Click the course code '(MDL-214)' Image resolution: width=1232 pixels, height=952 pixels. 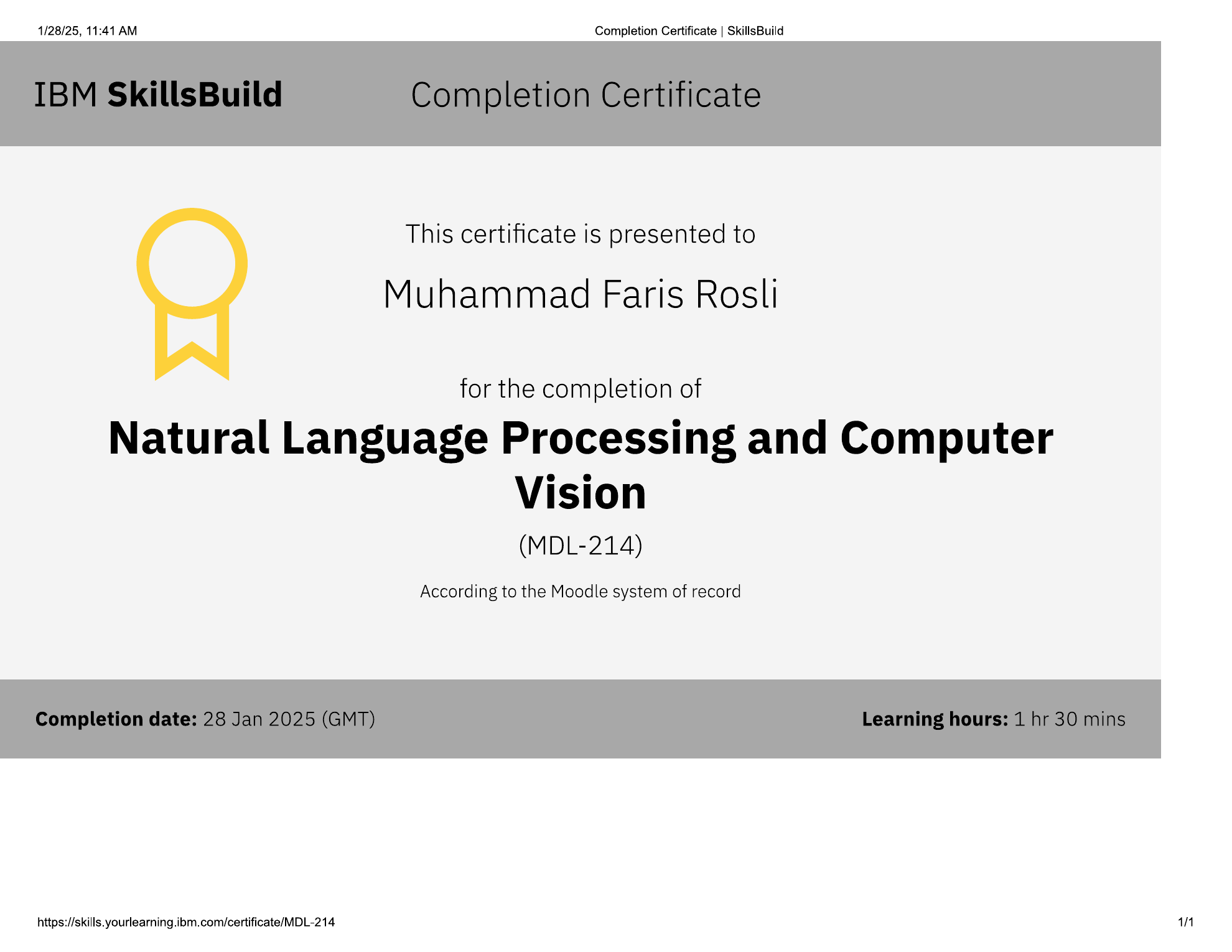click(x=581, y=546)
